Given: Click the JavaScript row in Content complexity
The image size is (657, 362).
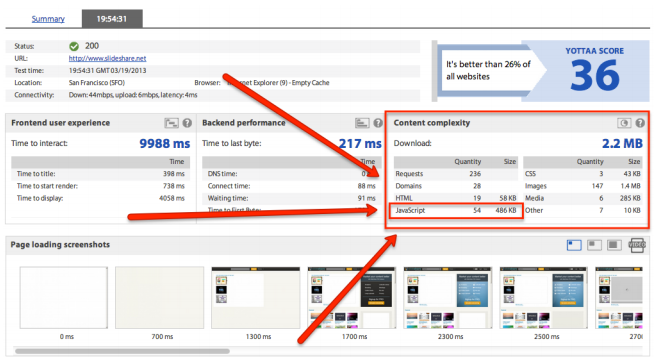Looking at the screenshot, I should coord(456,210).
